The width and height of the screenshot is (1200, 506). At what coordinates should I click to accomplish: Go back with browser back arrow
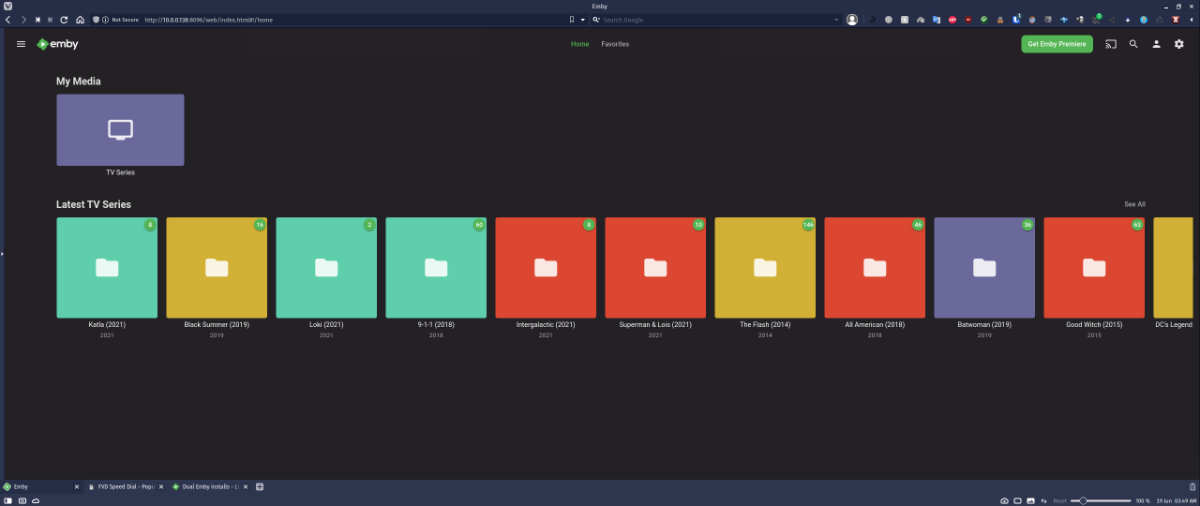(x=9, y=19)
